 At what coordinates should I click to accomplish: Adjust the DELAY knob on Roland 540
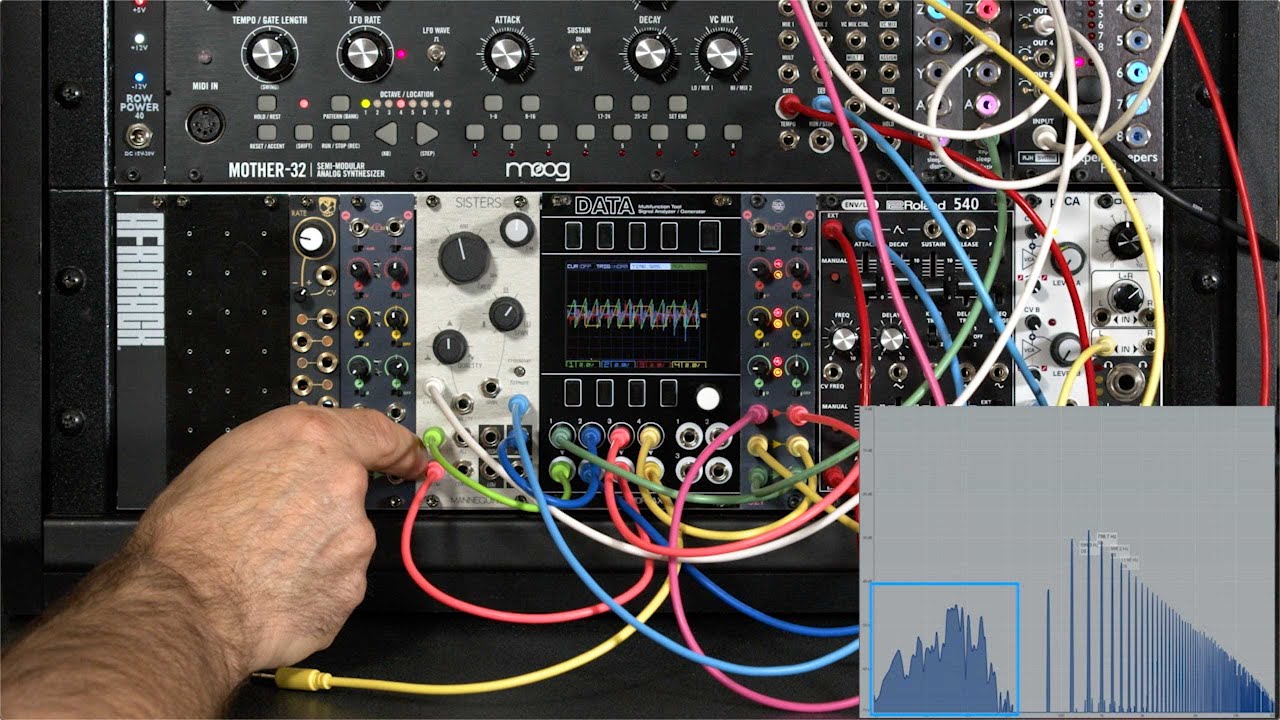(x=891, y=339)
